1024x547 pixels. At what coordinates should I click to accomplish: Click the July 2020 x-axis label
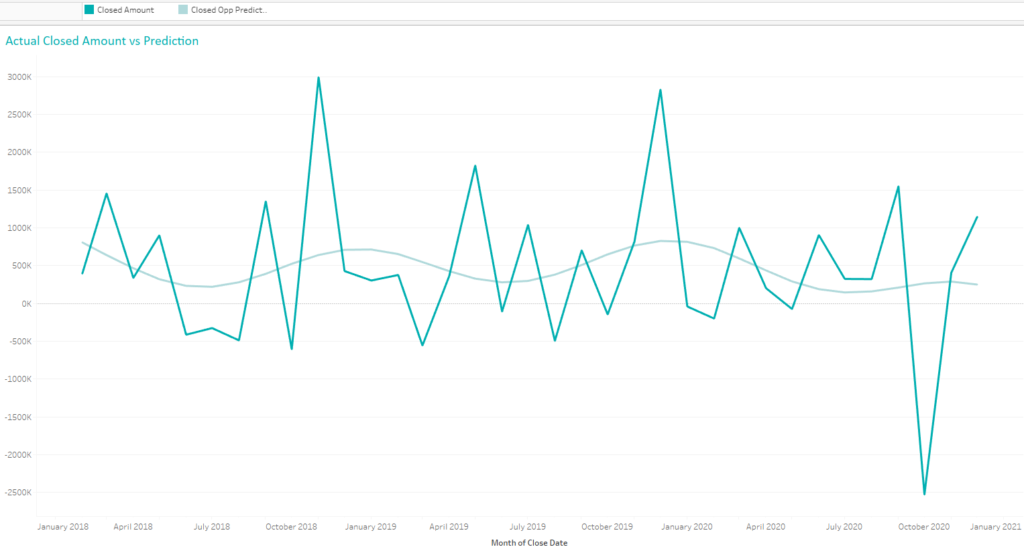tap(844, 527)
